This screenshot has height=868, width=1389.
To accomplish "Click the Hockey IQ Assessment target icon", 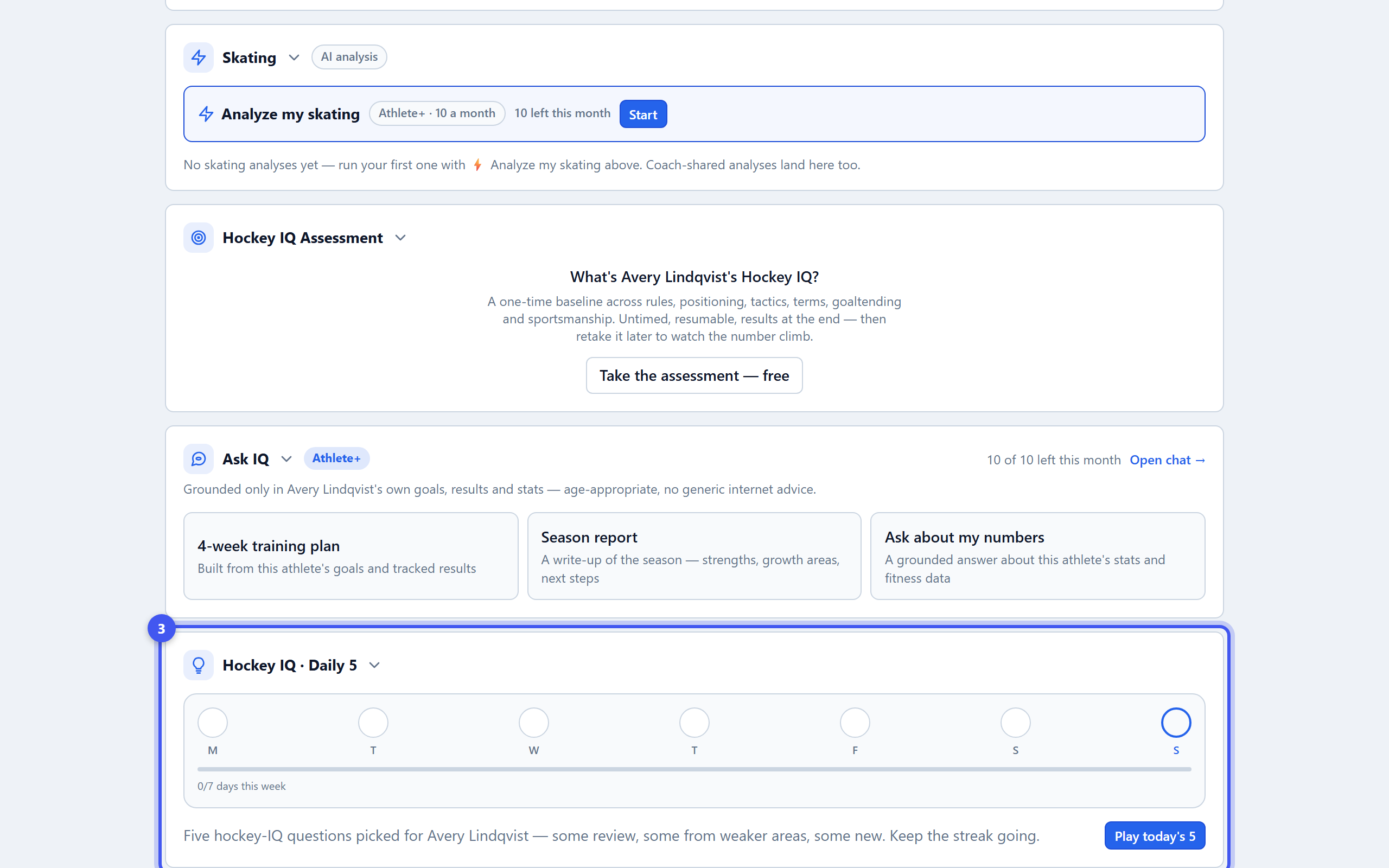I will 199,238.
